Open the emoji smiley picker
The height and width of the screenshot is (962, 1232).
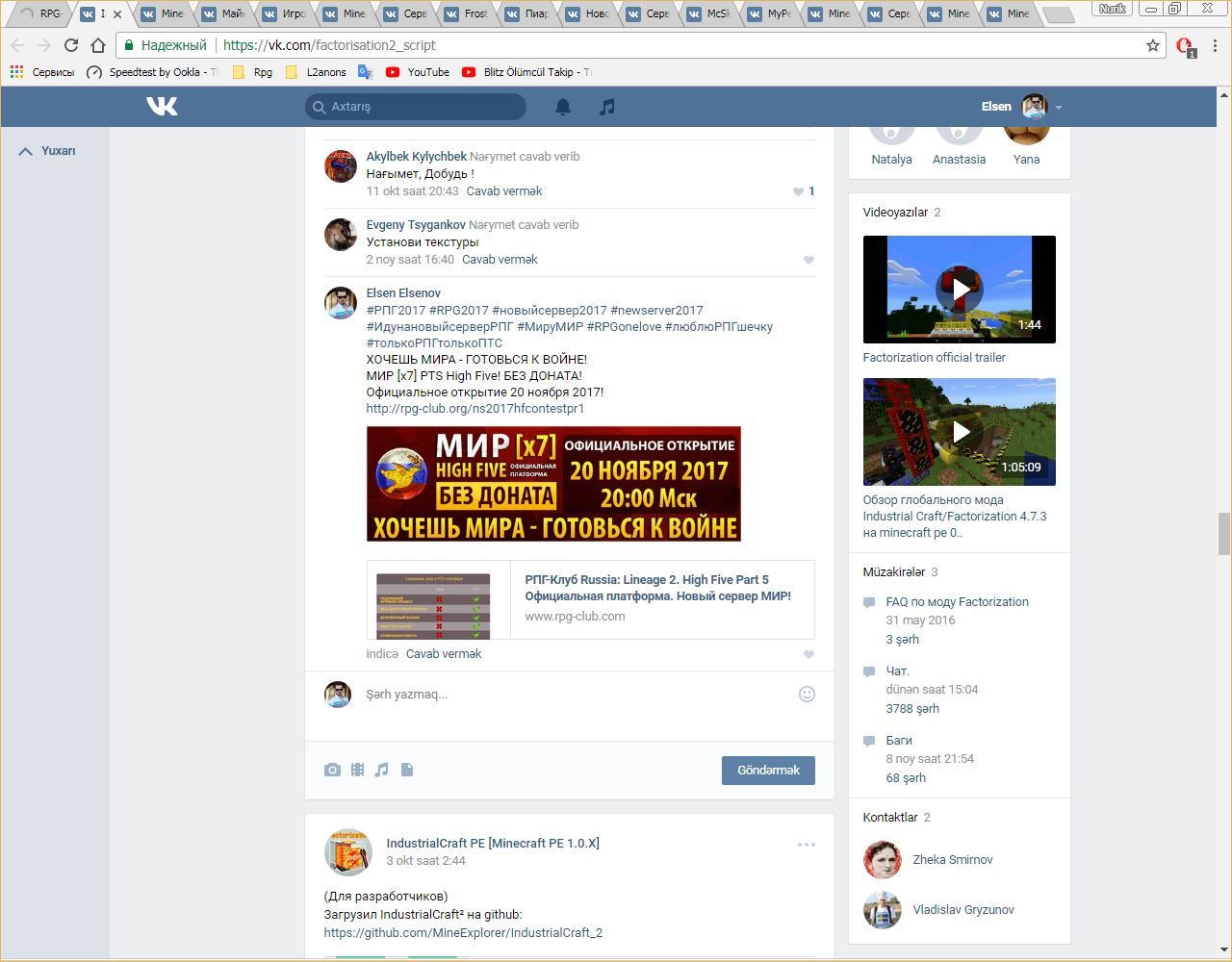click(807, 694)
